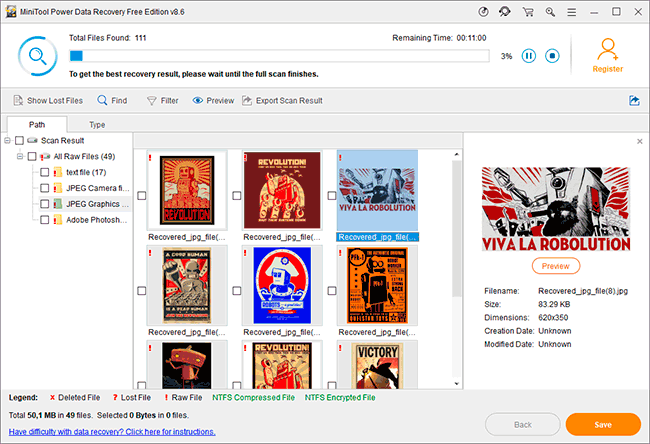Select the orange robot REVOLUTION sunburst thumbnail
Screen dimensions: 650x444
point(187,190)
